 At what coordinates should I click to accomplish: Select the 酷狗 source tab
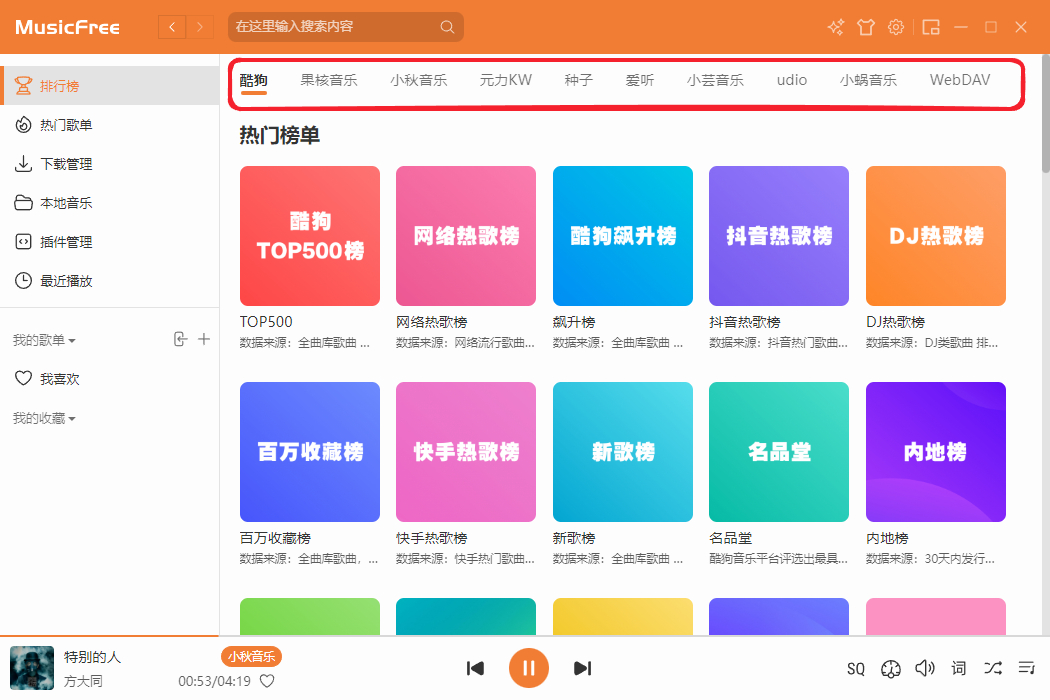254,80
